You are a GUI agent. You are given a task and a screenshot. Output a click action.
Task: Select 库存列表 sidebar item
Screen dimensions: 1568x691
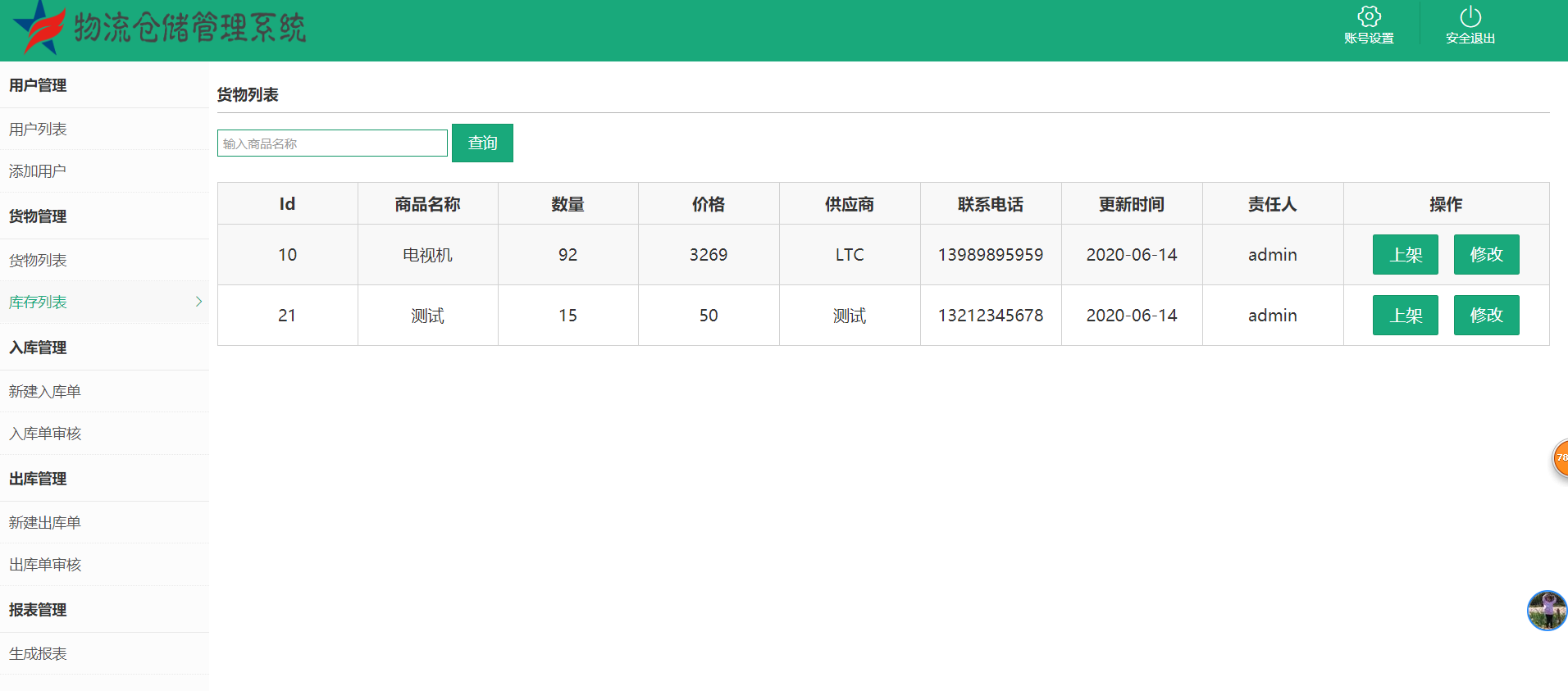click(104, 302)
